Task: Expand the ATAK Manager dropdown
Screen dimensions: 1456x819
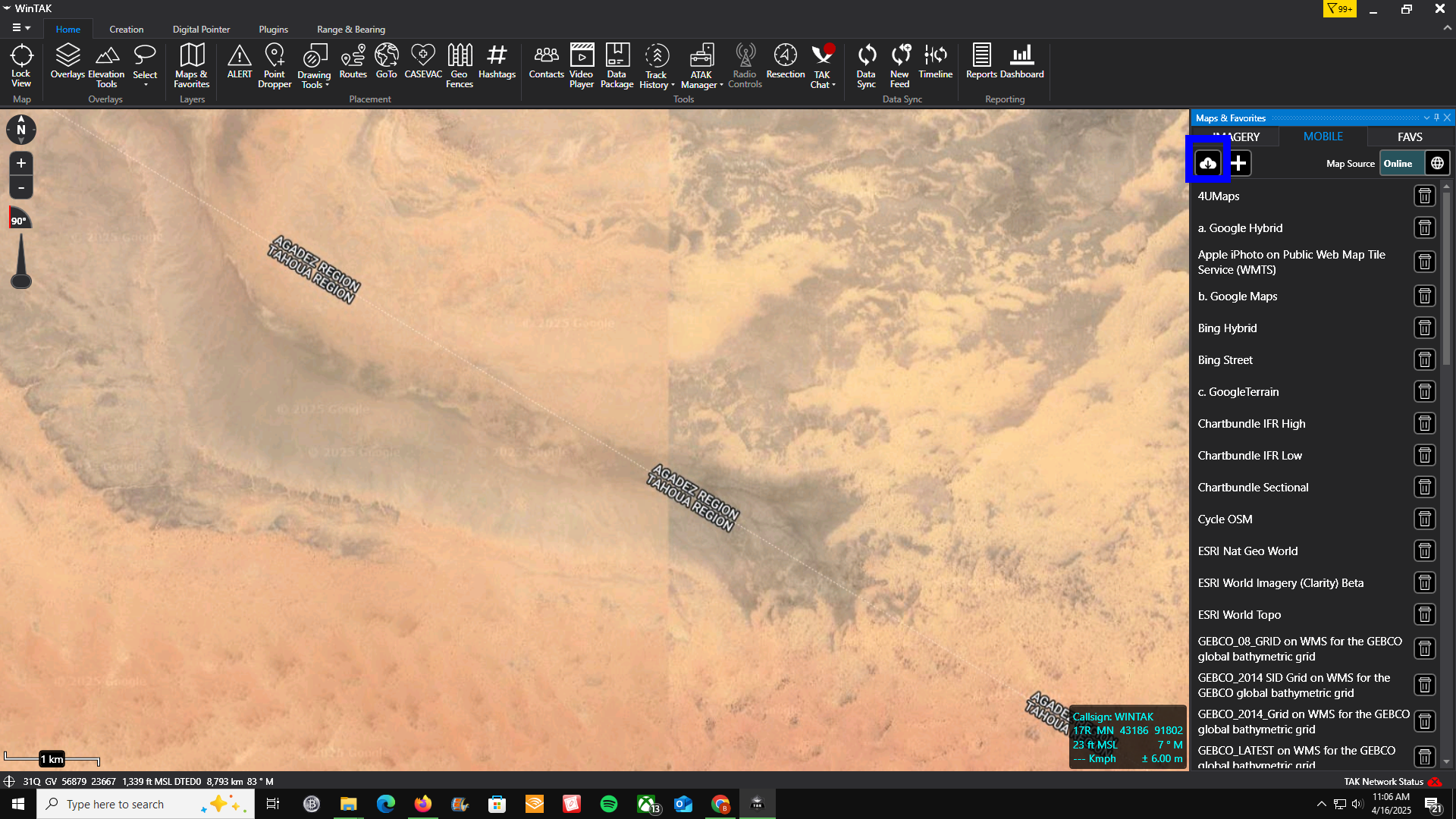Action: point(721,85)
